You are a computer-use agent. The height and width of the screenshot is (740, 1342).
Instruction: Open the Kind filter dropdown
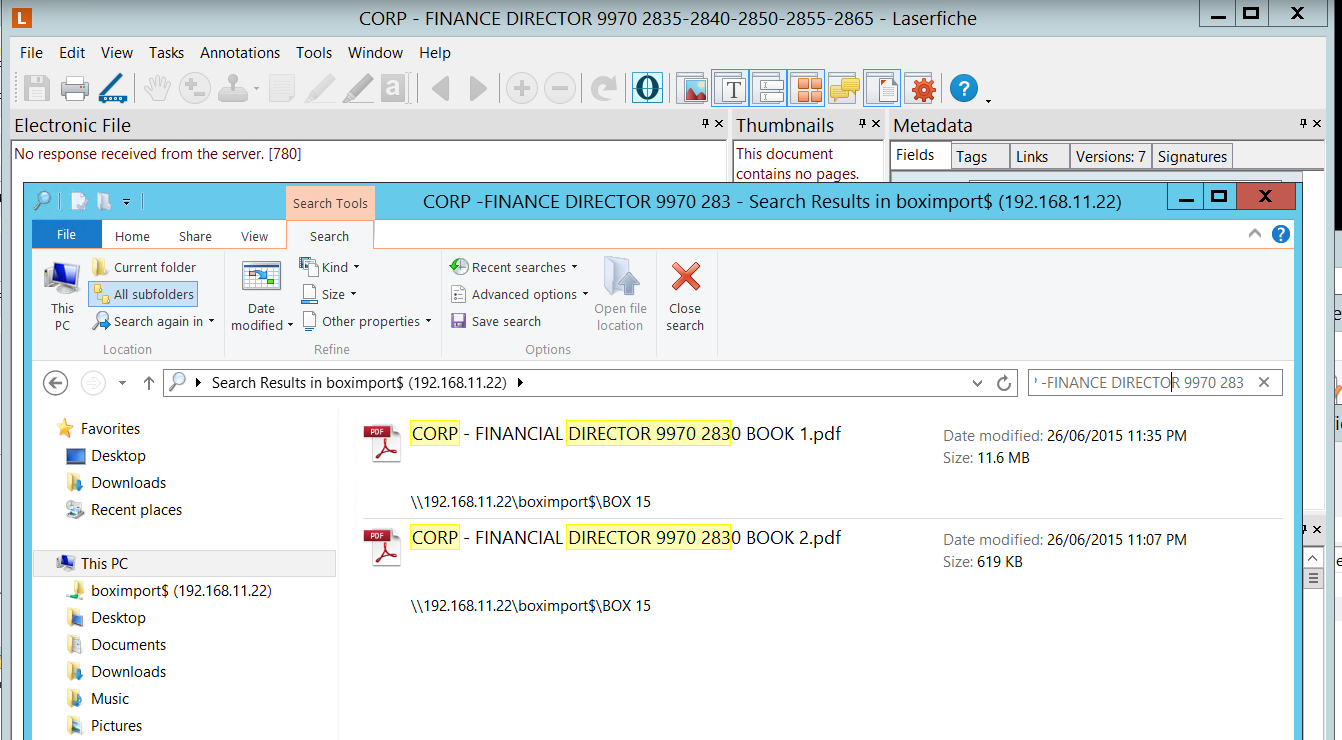click(329, 267)
